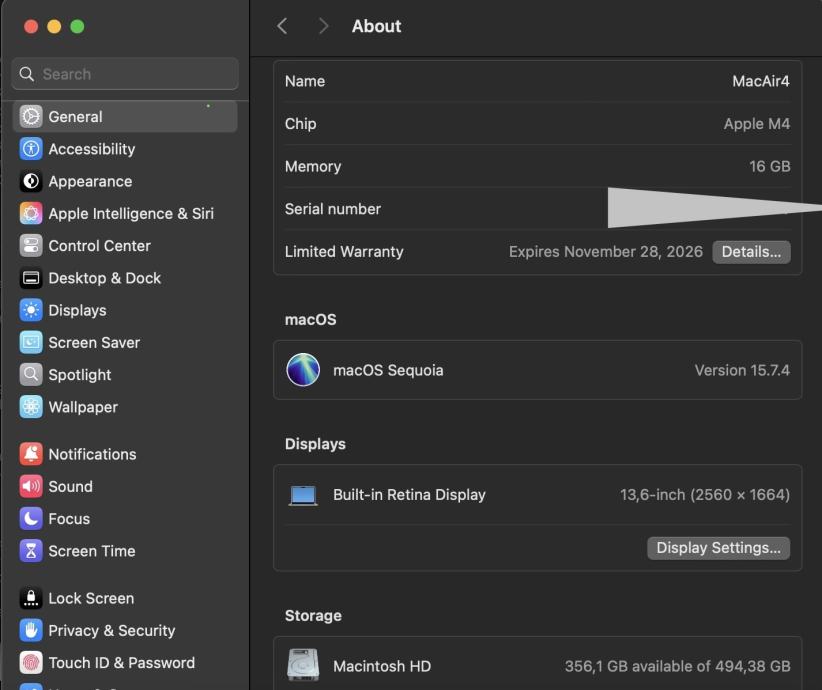Click the Control Center sidebar icon
The height and width of the screenshot is (690, 822).
31,246
